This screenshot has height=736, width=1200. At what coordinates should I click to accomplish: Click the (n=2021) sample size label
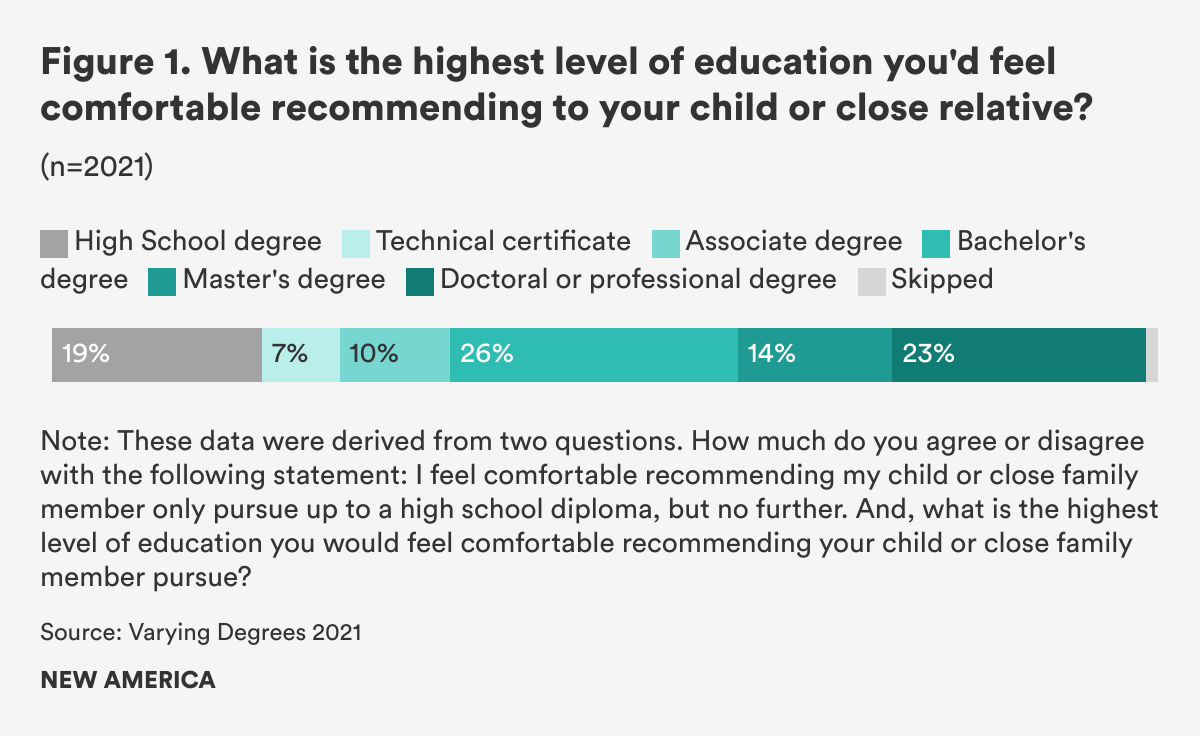(96, 167)
